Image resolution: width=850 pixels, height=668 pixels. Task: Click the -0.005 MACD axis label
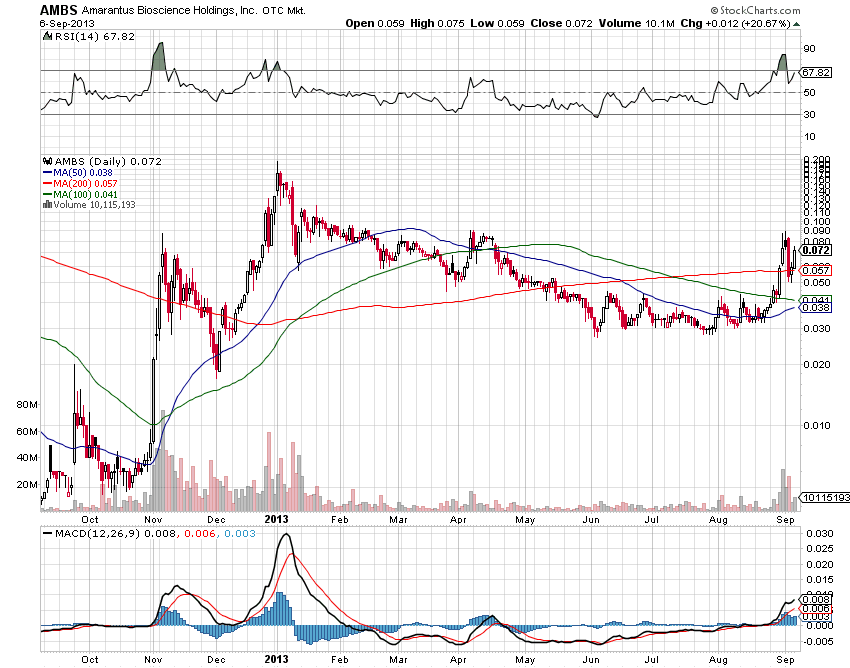[817, 641]
